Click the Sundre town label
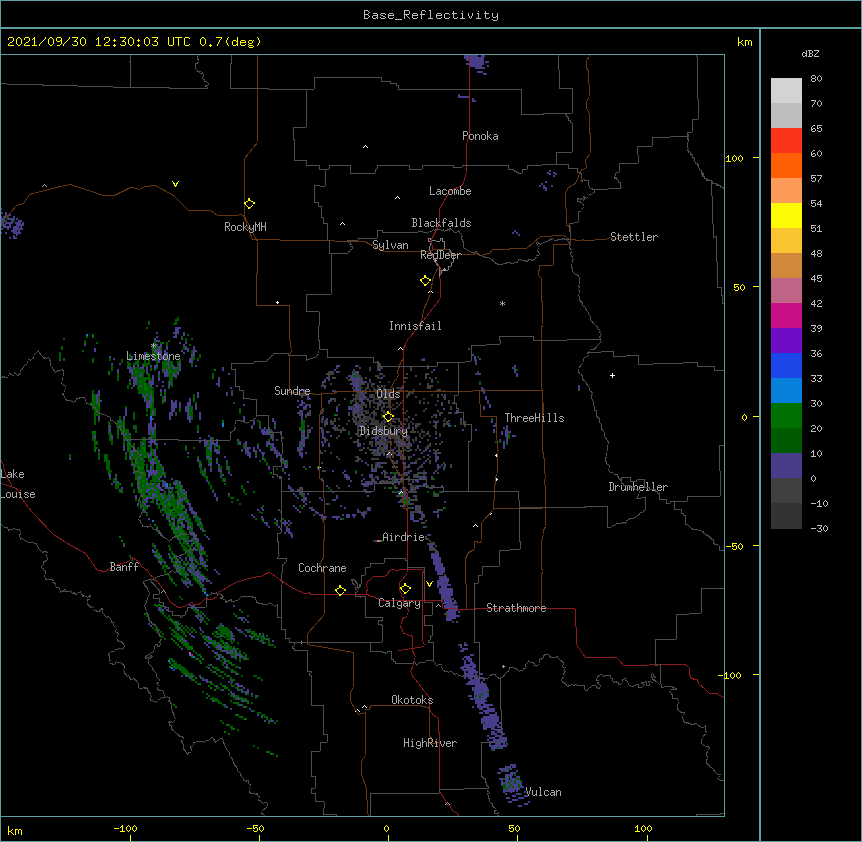 pyautogui.click(x=292, y=391)
